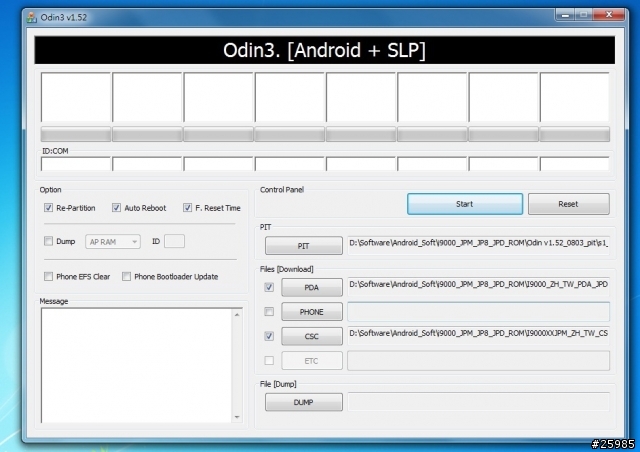Open the AP RAM dropdown
Image resolution: width=640 pixels, height=452 pixels.
[x=113, y=242]
